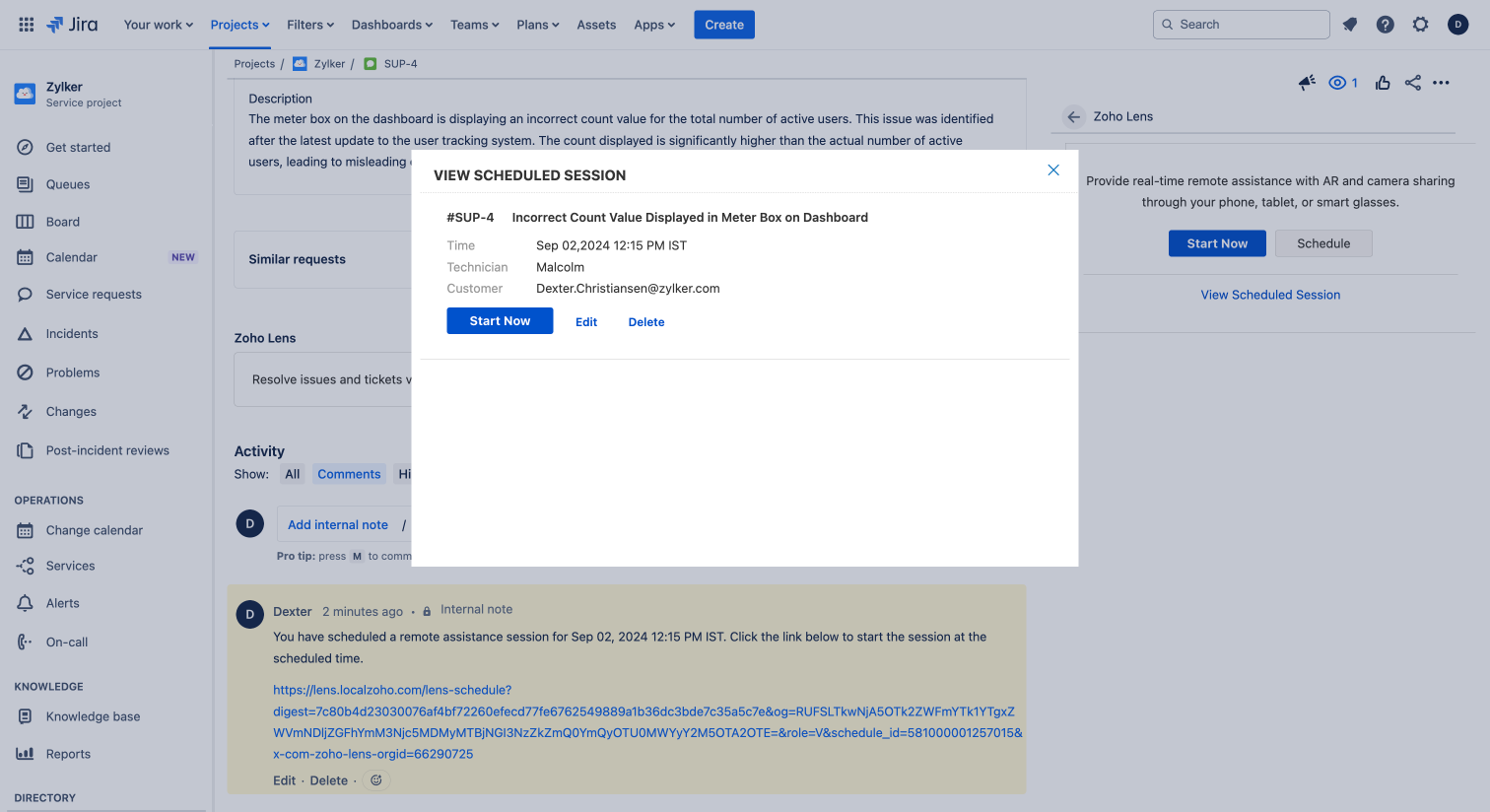
Task: Click the session time Sep 02,2024 12:15 PM IST
Action: point(611,245)
